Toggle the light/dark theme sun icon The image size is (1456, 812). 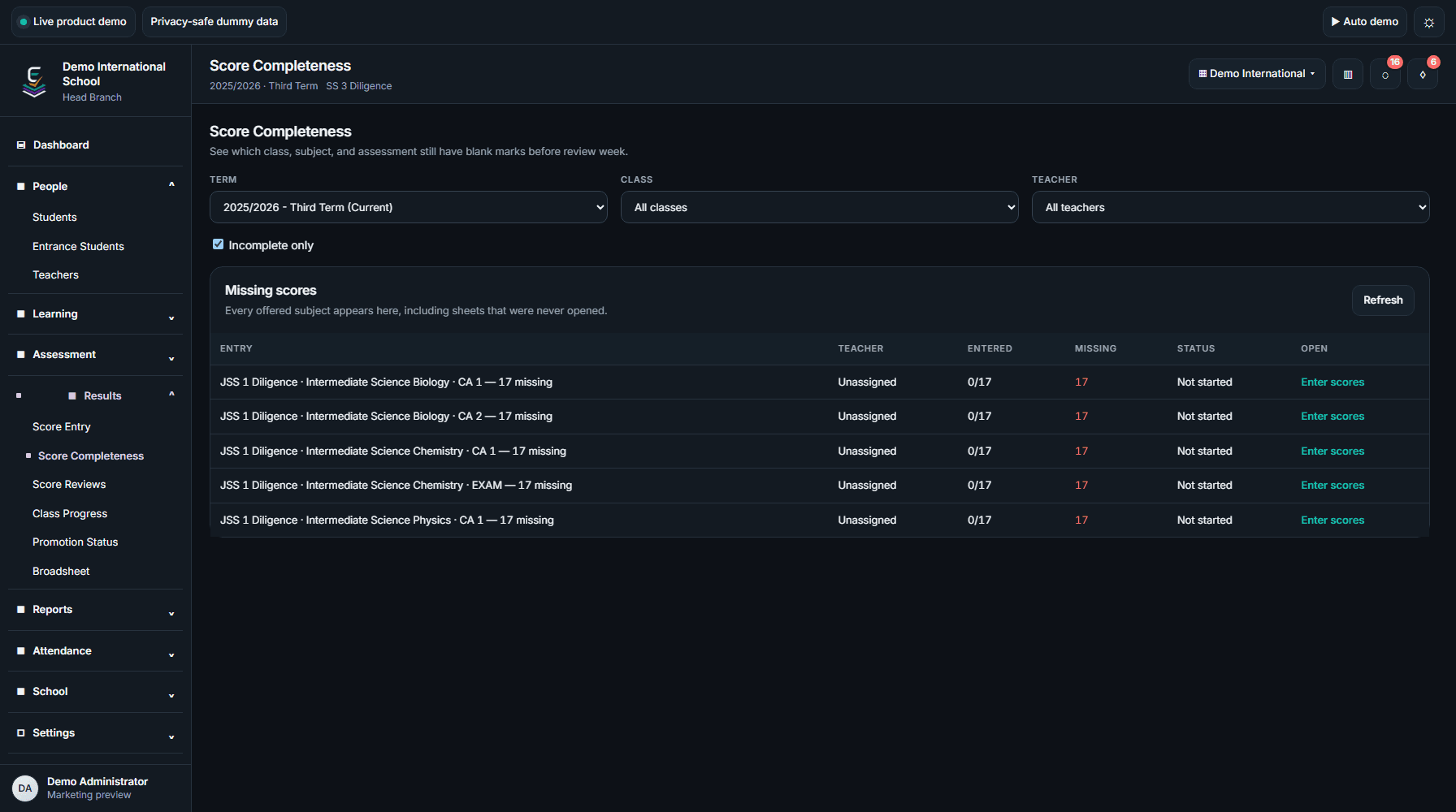click(x=1429, y=22)
